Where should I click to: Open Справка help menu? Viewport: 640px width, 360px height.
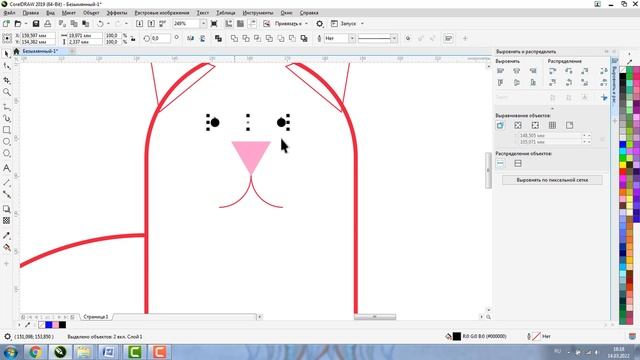pos(309,13)
